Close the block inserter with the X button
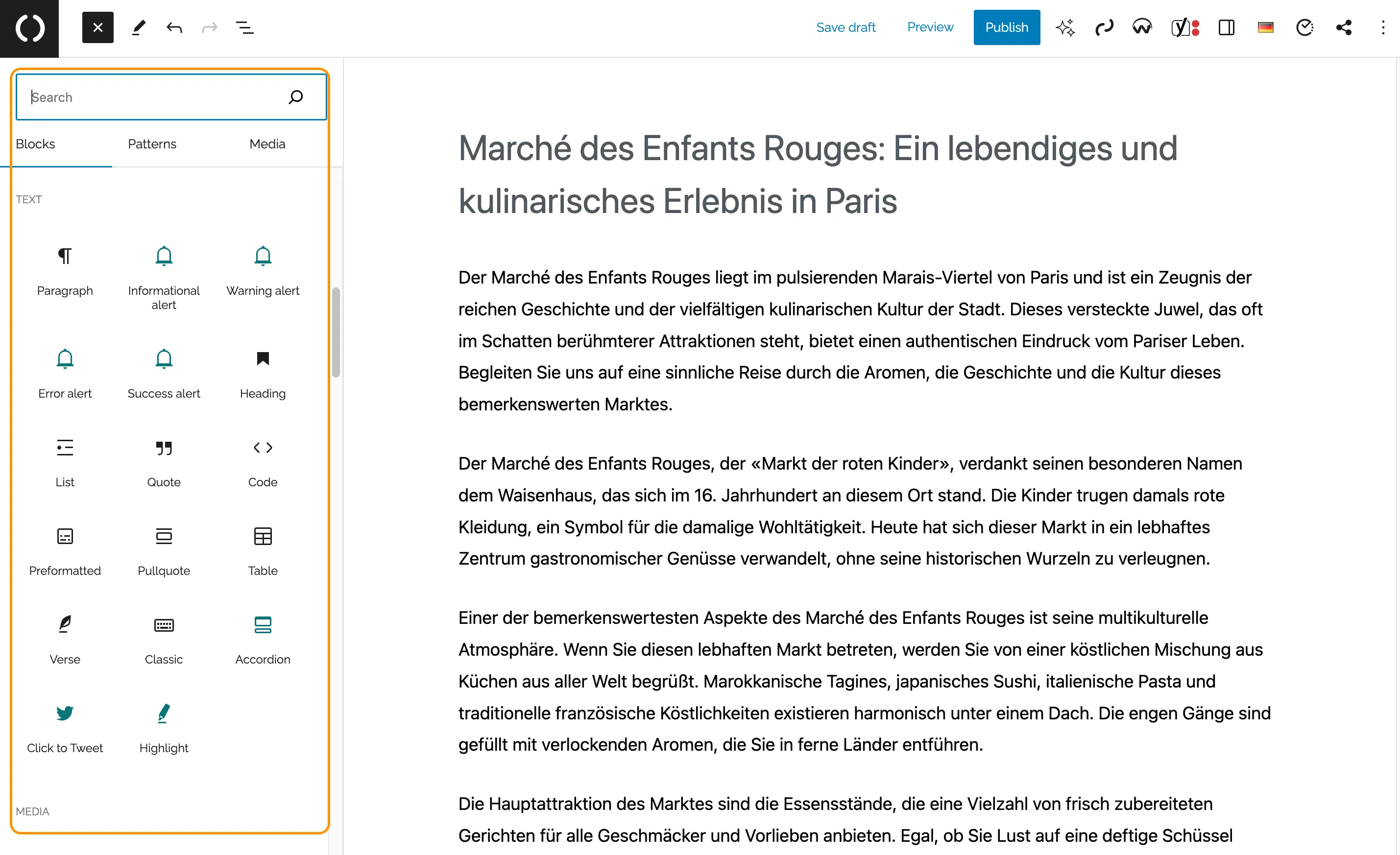Viewport: 1400px width, 855px height. click(x=98, y=27)
